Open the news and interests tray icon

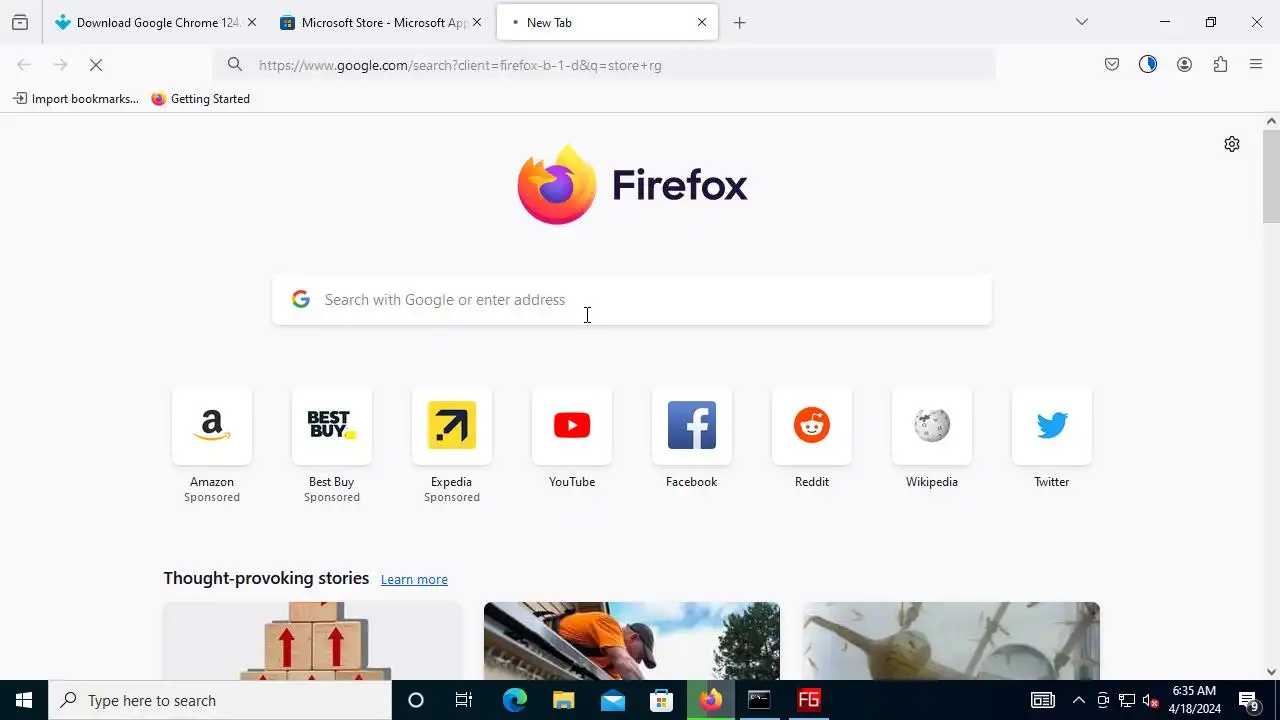(1042, 700)
